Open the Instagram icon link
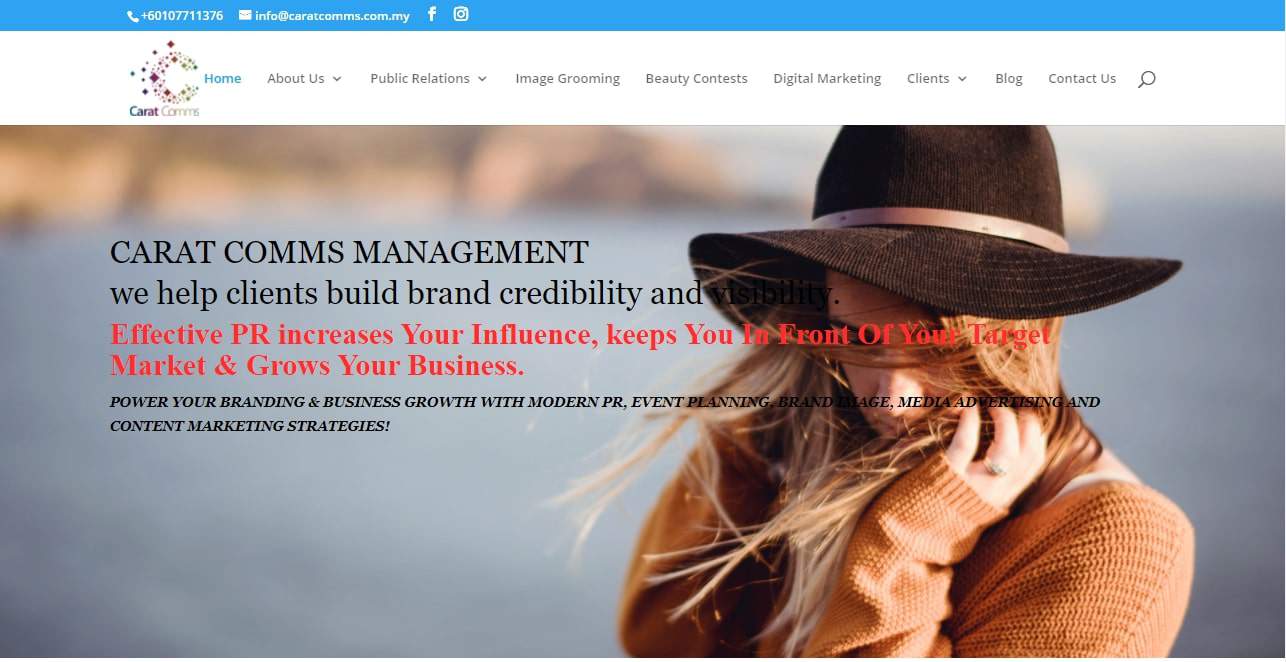Viewport: 1286px width, 662px height. coord(461,14)
